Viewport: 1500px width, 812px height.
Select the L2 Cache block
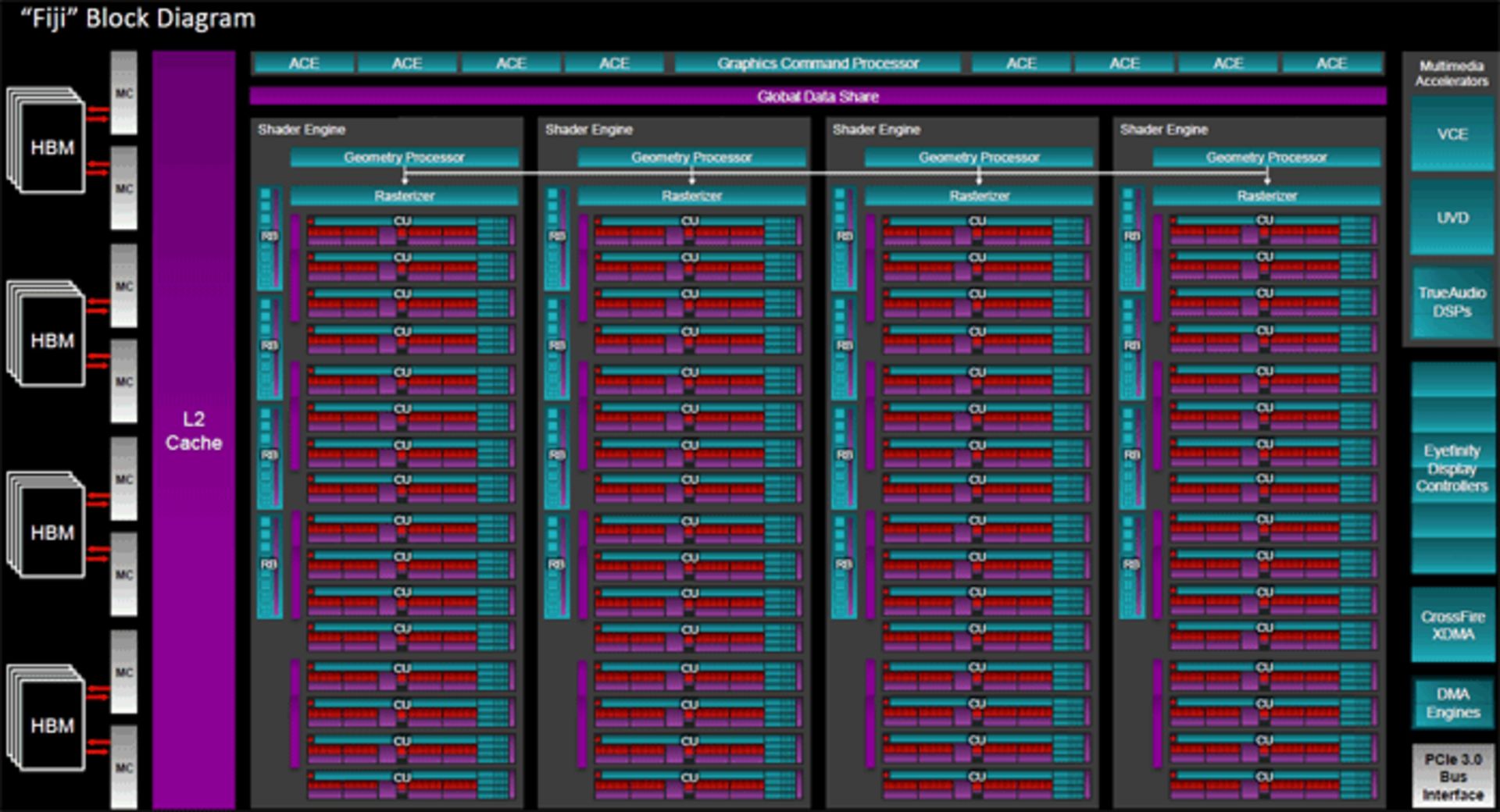(x=194, y=430)
